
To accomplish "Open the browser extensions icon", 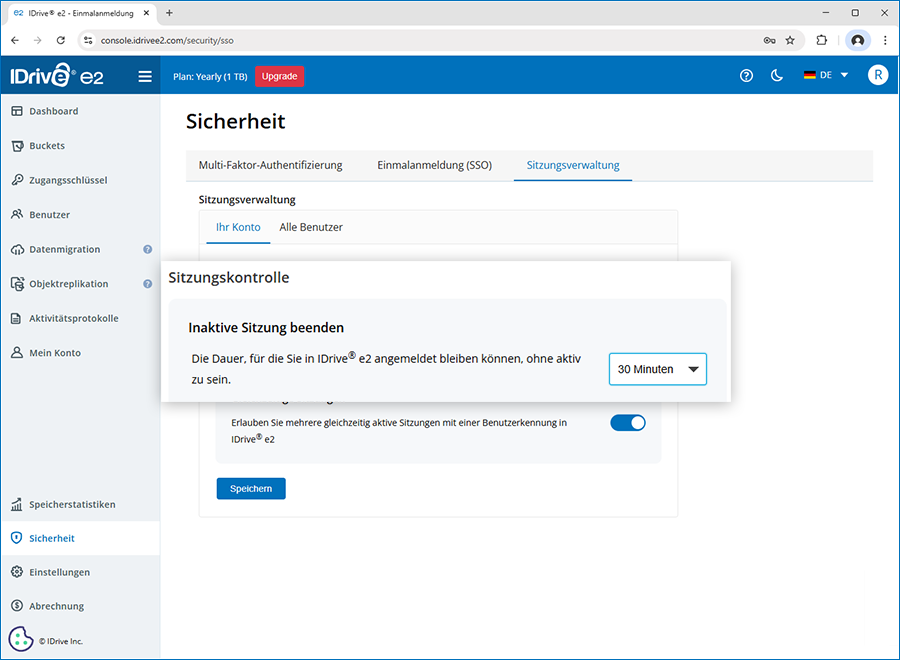I will click(x=822, y=40).
